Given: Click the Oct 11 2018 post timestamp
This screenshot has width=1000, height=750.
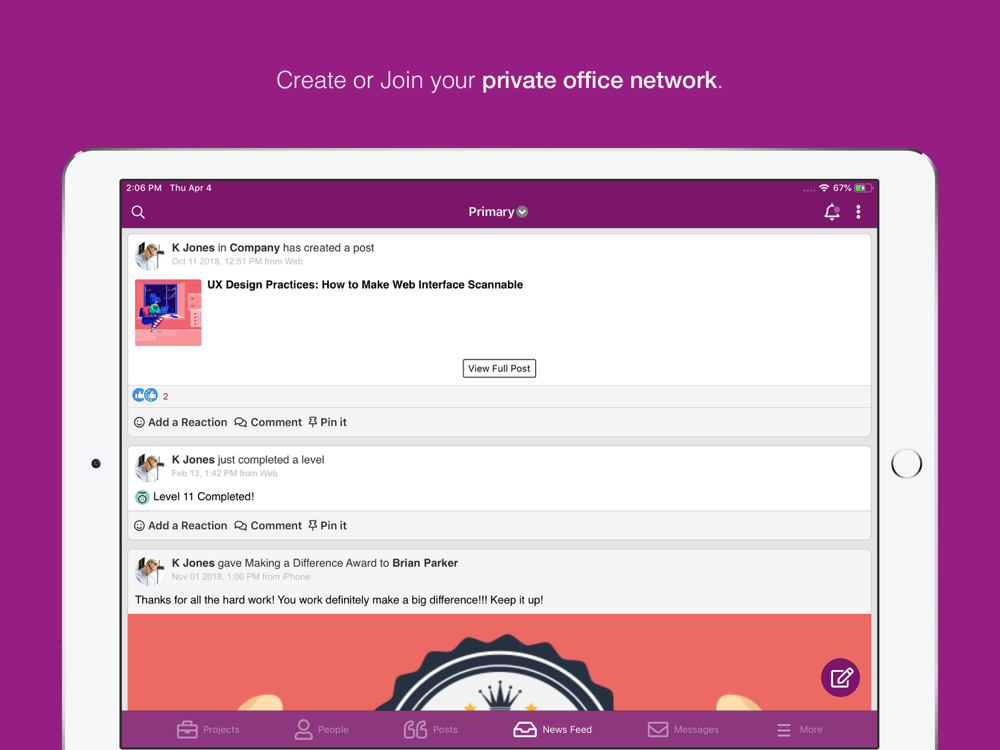Looking at the screenshot, I should (237, 261).
